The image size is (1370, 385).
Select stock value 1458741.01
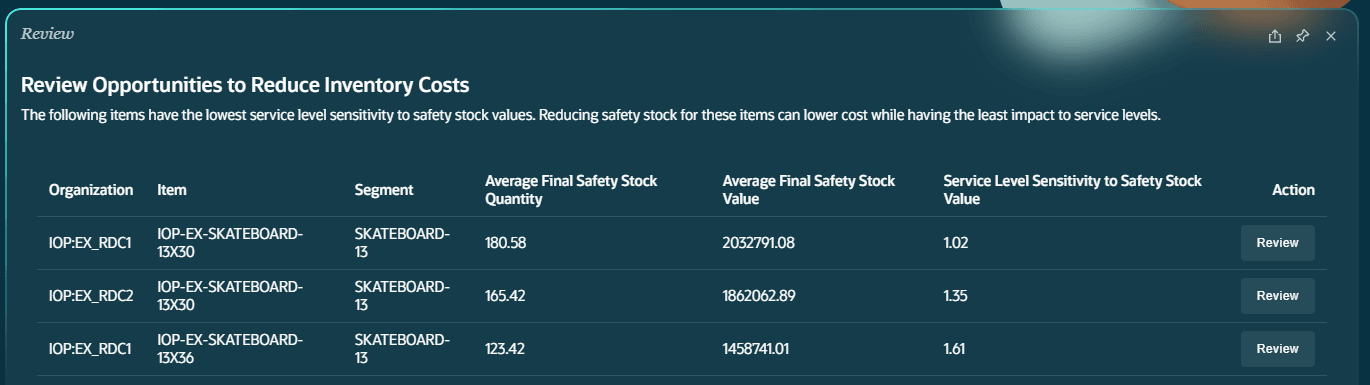pos(756,349)
